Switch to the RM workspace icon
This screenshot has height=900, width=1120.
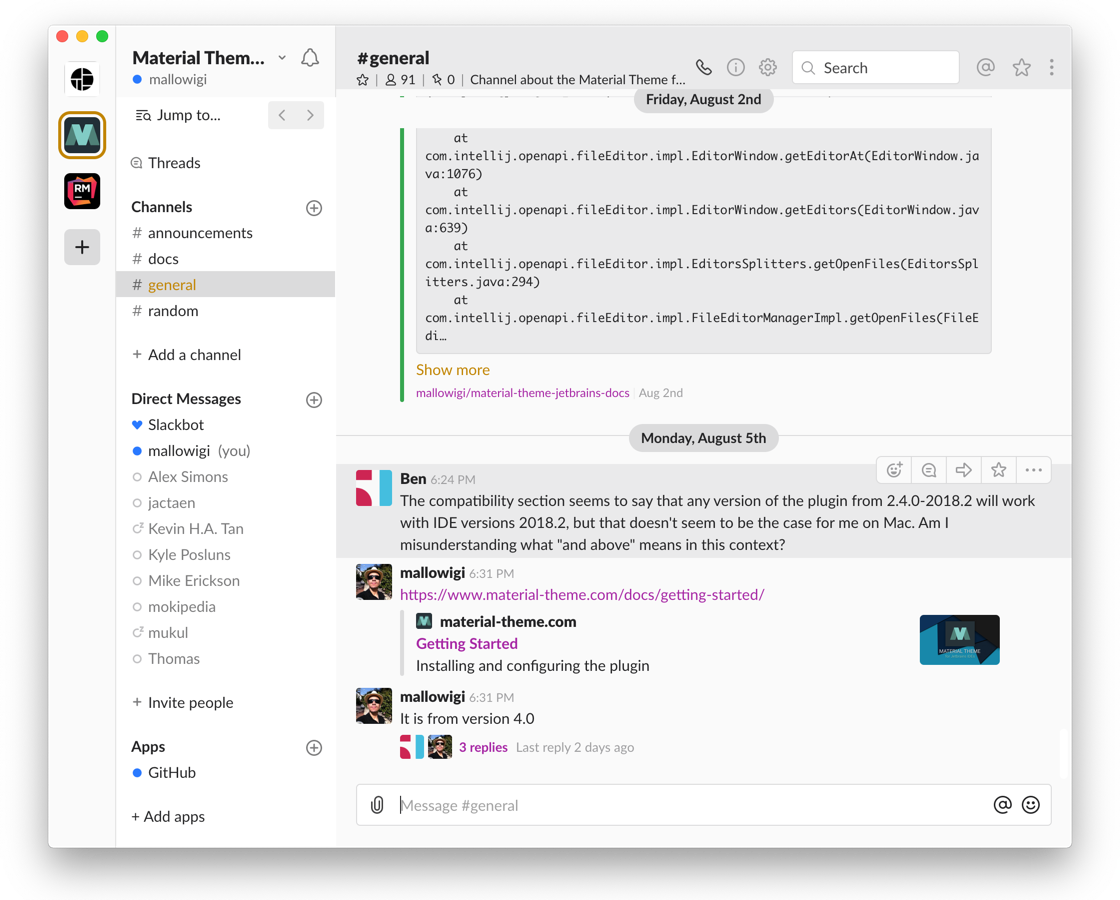(x=82, y=191)
